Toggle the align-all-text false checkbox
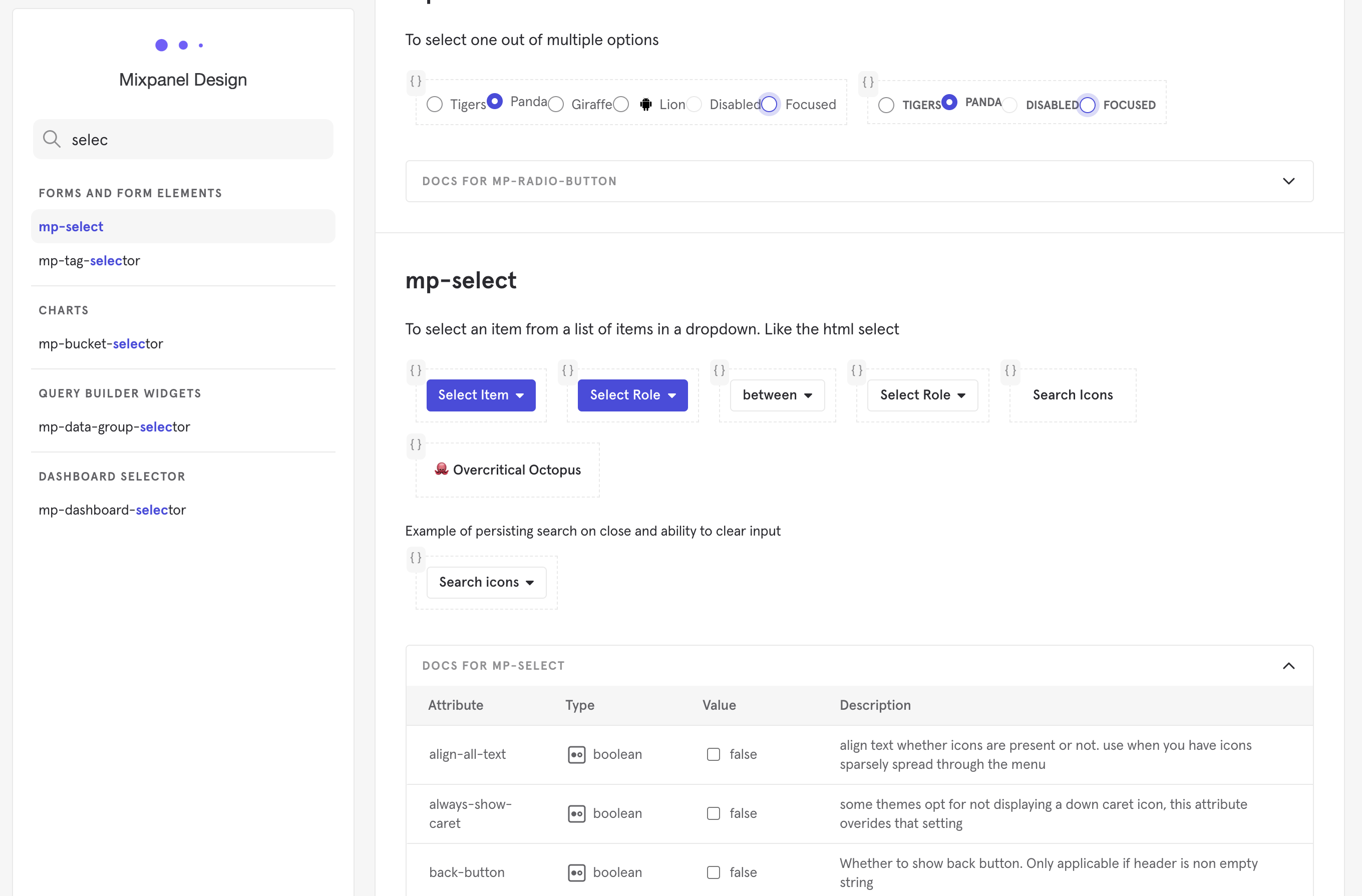This screenshot has height=896, width=1362. [x=714, y=755]
